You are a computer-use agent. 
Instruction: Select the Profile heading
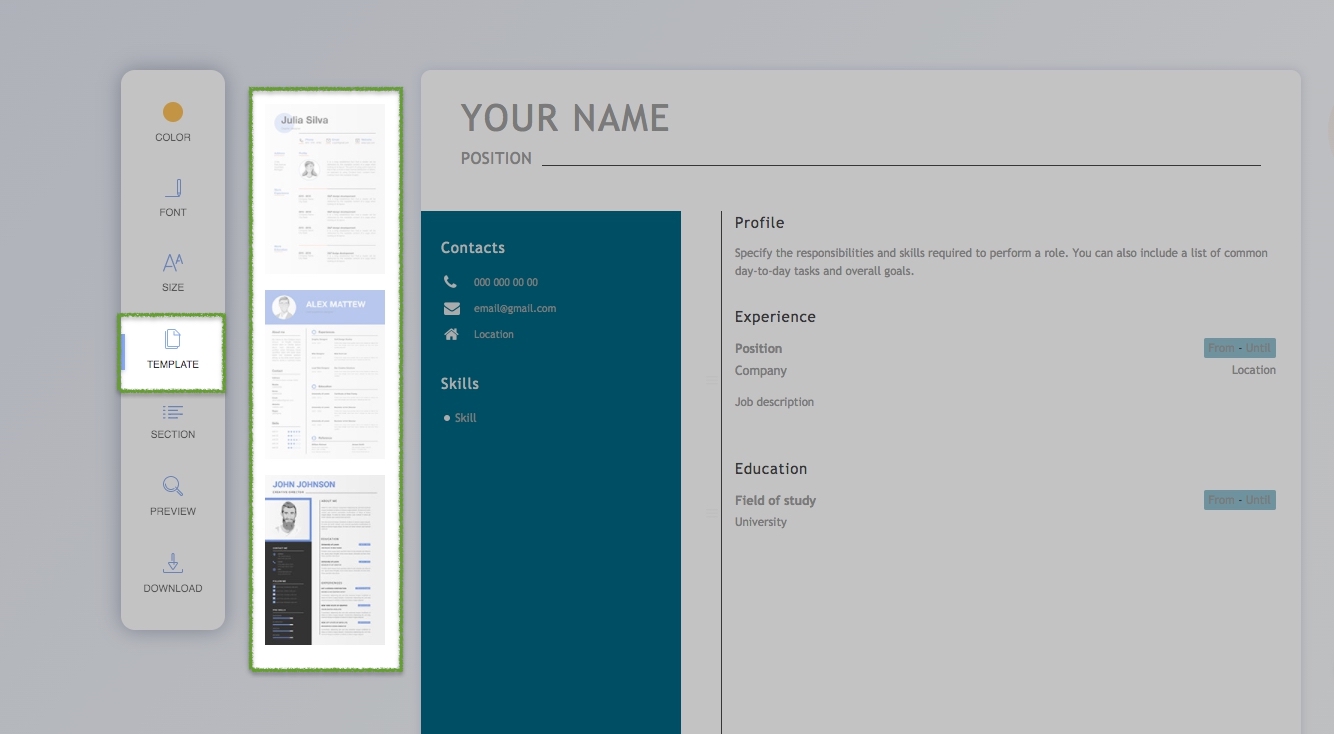click(x=760, y=223)
